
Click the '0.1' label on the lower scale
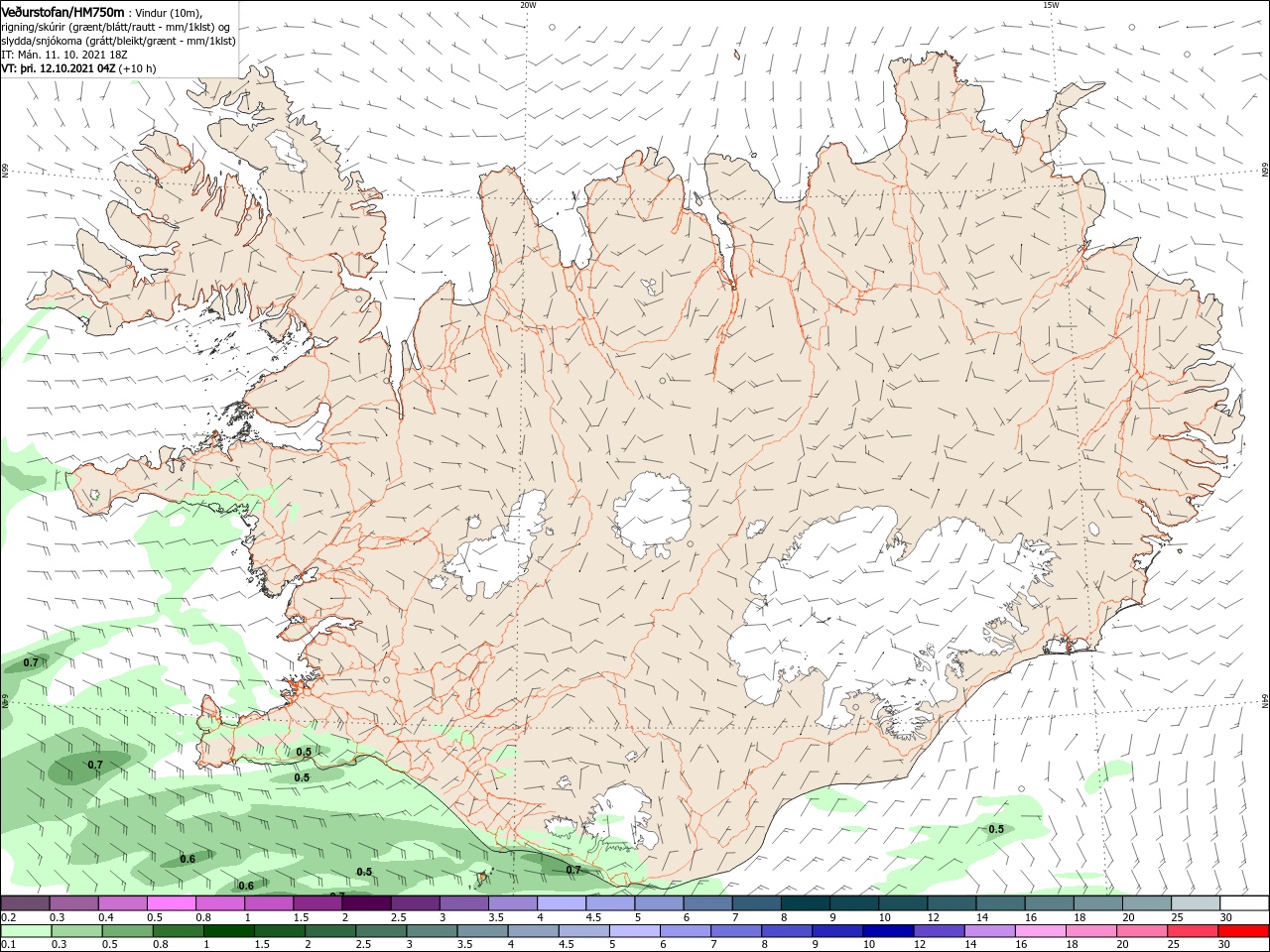pos(8,945)
